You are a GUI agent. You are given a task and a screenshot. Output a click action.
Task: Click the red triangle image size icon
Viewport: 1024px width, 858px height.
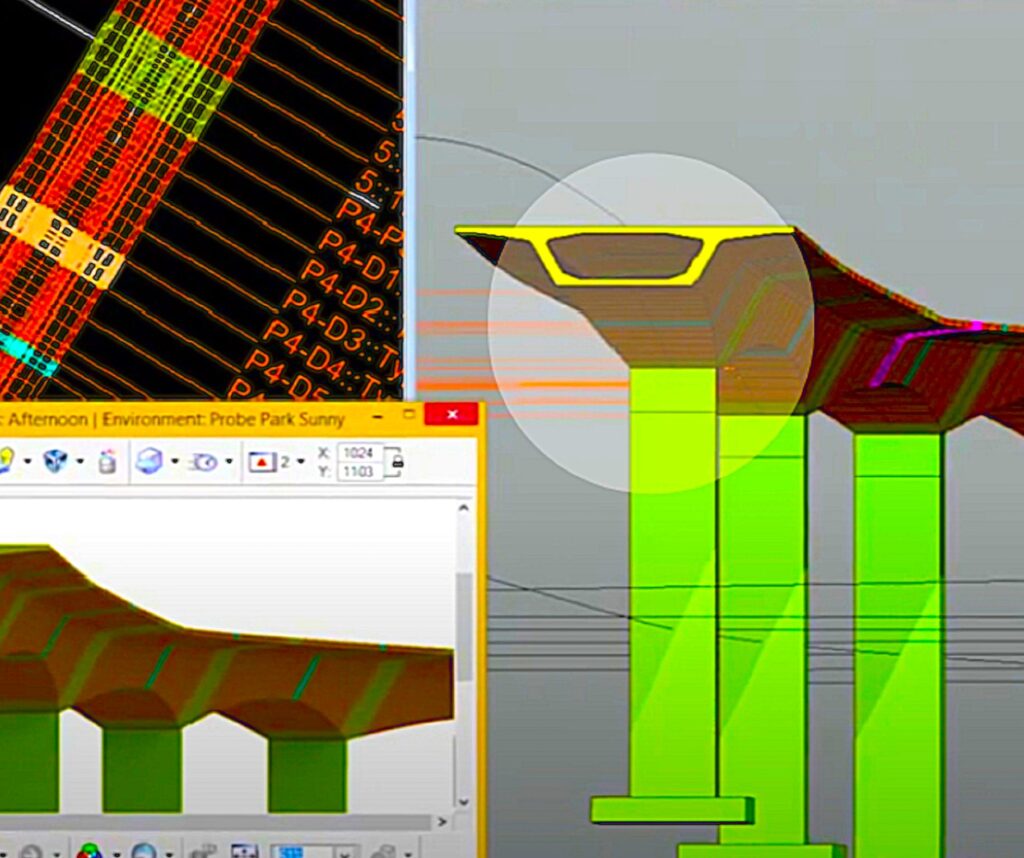(x=261, y=462)
